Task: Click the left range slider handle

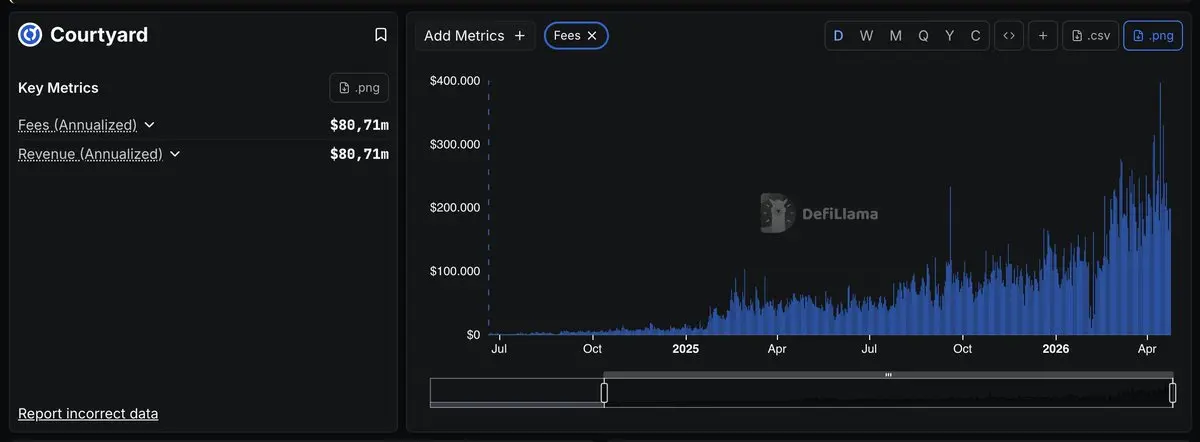Action: pyautogui.click(x=604, y=393)
